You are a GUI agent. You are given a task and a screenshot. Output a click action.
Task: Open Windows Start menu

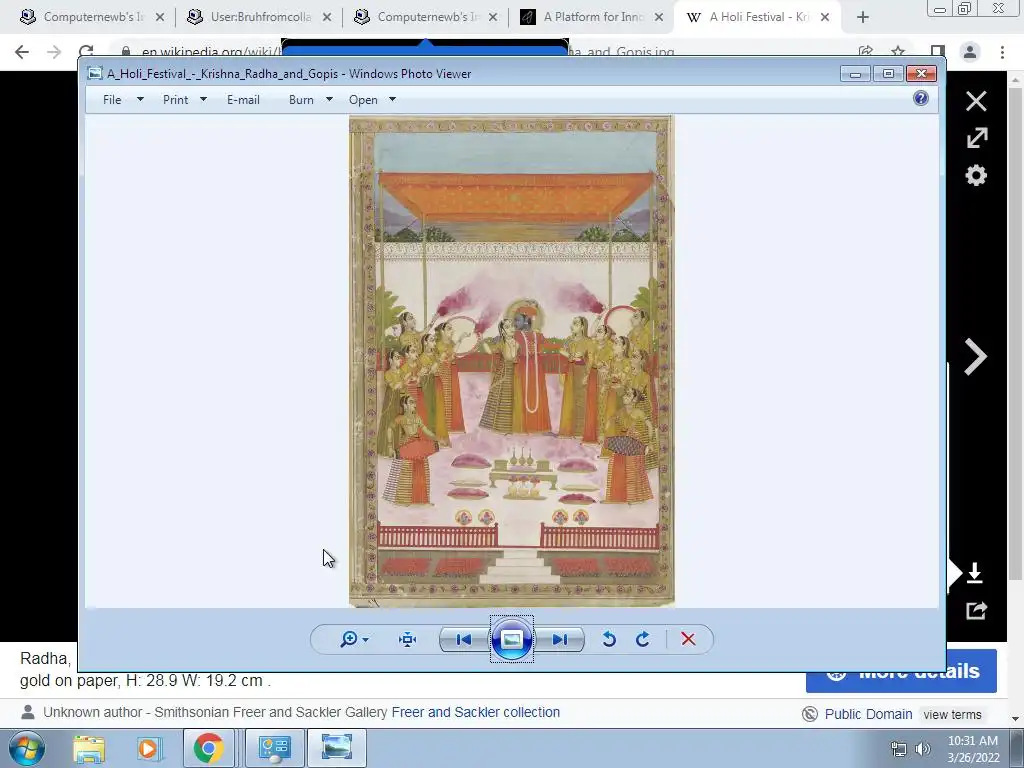pyautogui.click(x=27, y=748)
